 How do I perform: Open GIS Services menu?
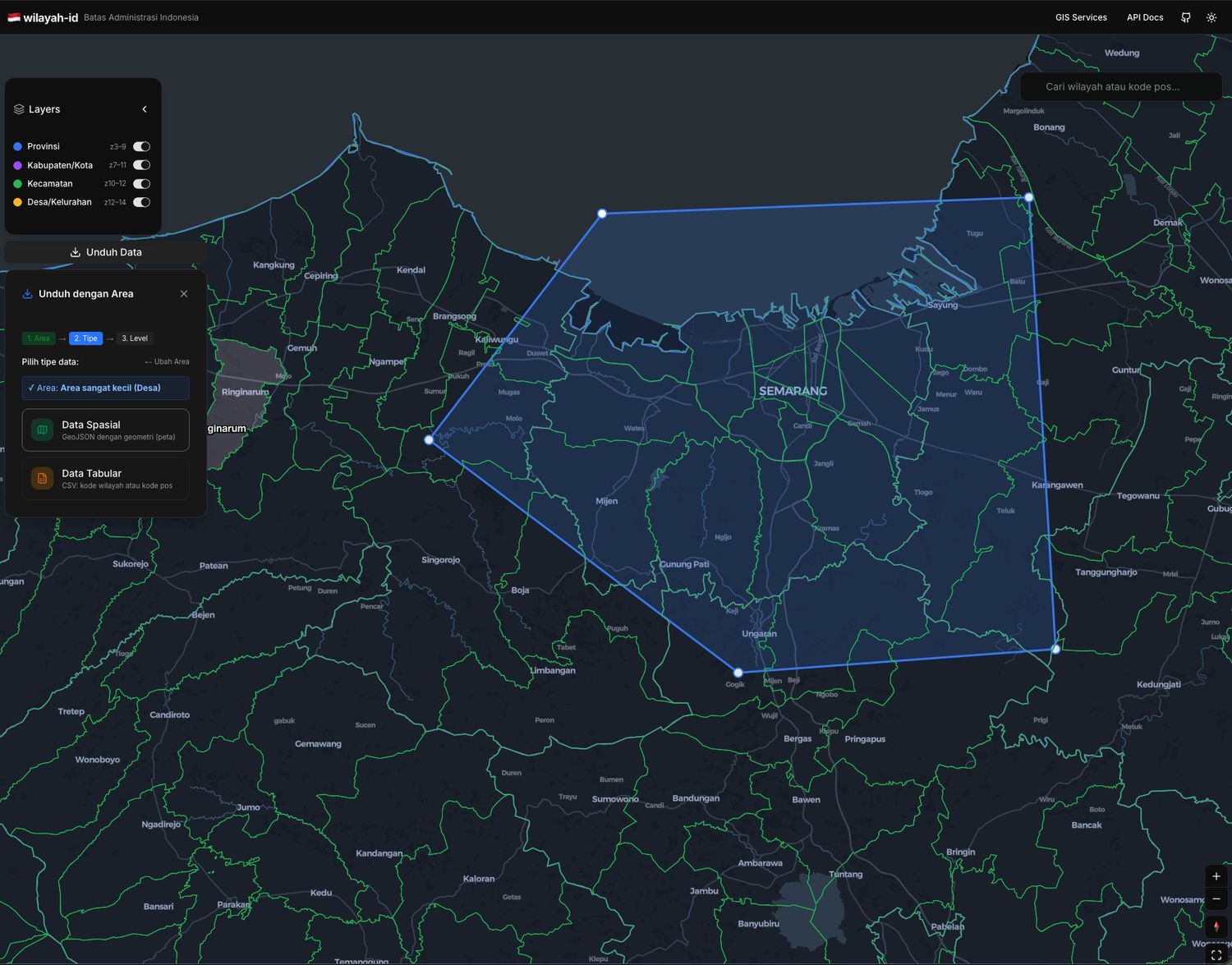click(x=1081, y=17)
